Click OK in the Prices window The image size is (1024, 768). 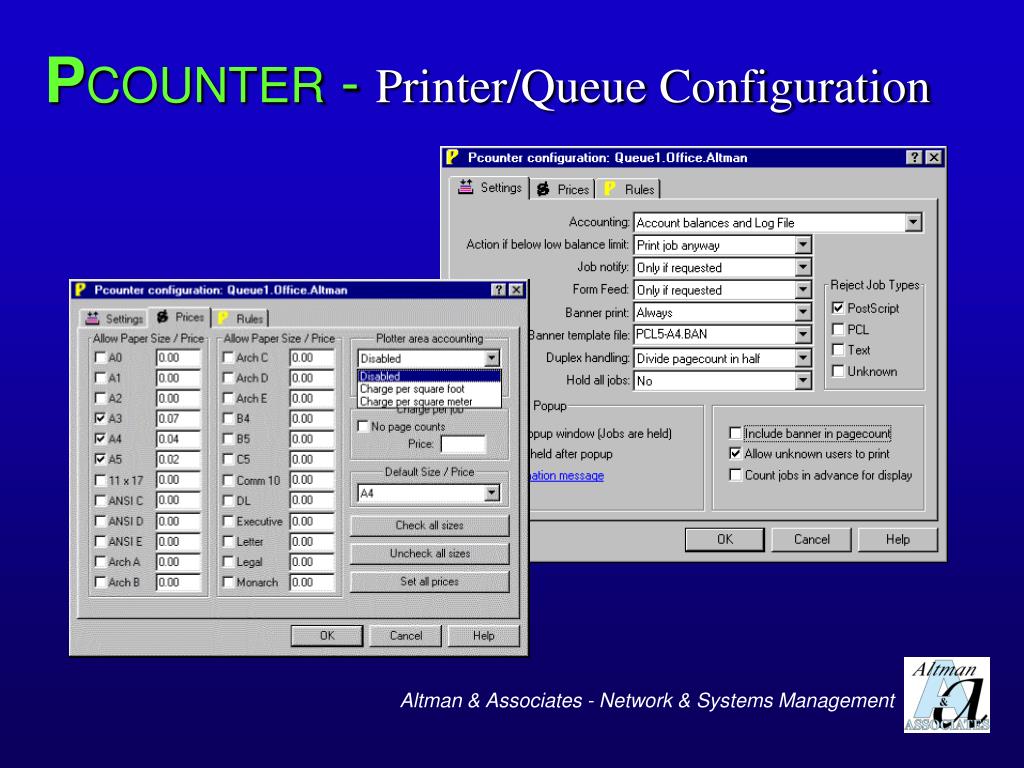327,635
